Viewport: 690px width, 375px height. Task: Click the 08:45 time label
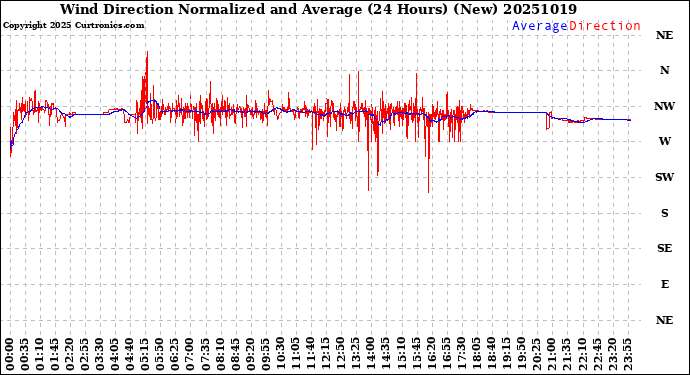235,355
